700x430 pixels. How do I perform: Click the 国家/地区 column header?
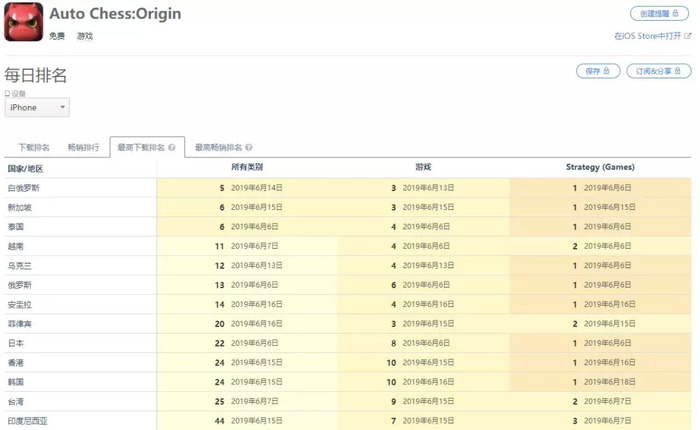[25, 168]
